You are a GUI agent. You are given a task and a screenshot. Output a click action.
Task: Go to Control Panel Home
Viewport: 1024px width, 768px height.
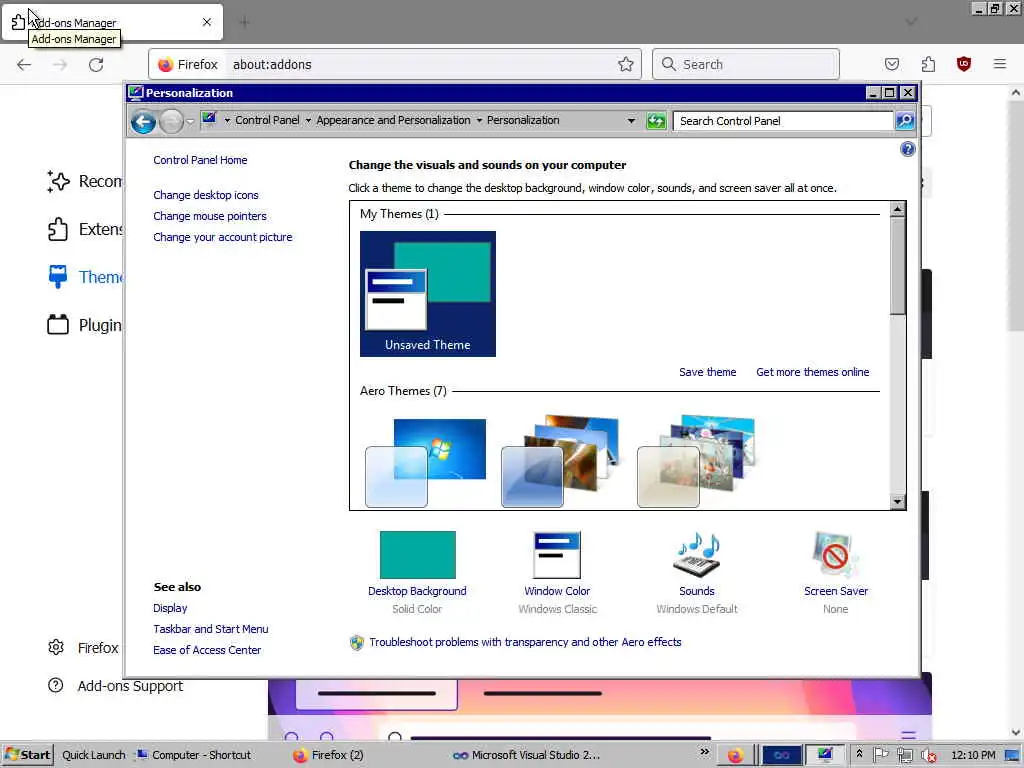coord(200,160)
